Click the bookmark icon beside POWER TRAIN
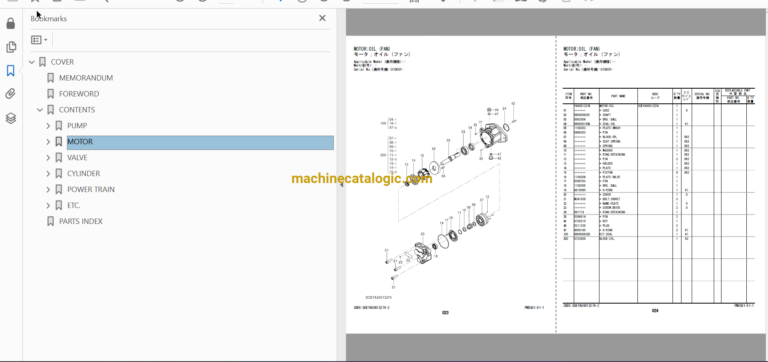 (59, 190)
